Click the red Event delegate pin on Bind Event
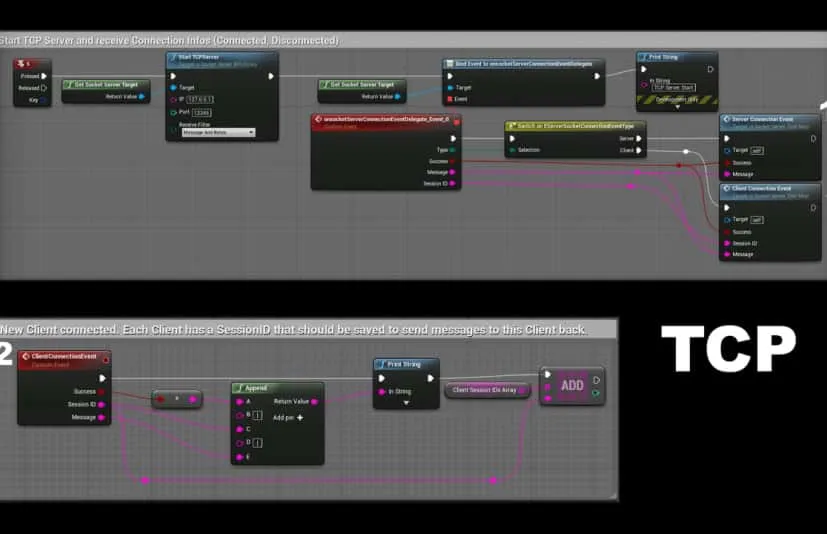The height and width of the screenshot is (534, 827). click(450, 99)
